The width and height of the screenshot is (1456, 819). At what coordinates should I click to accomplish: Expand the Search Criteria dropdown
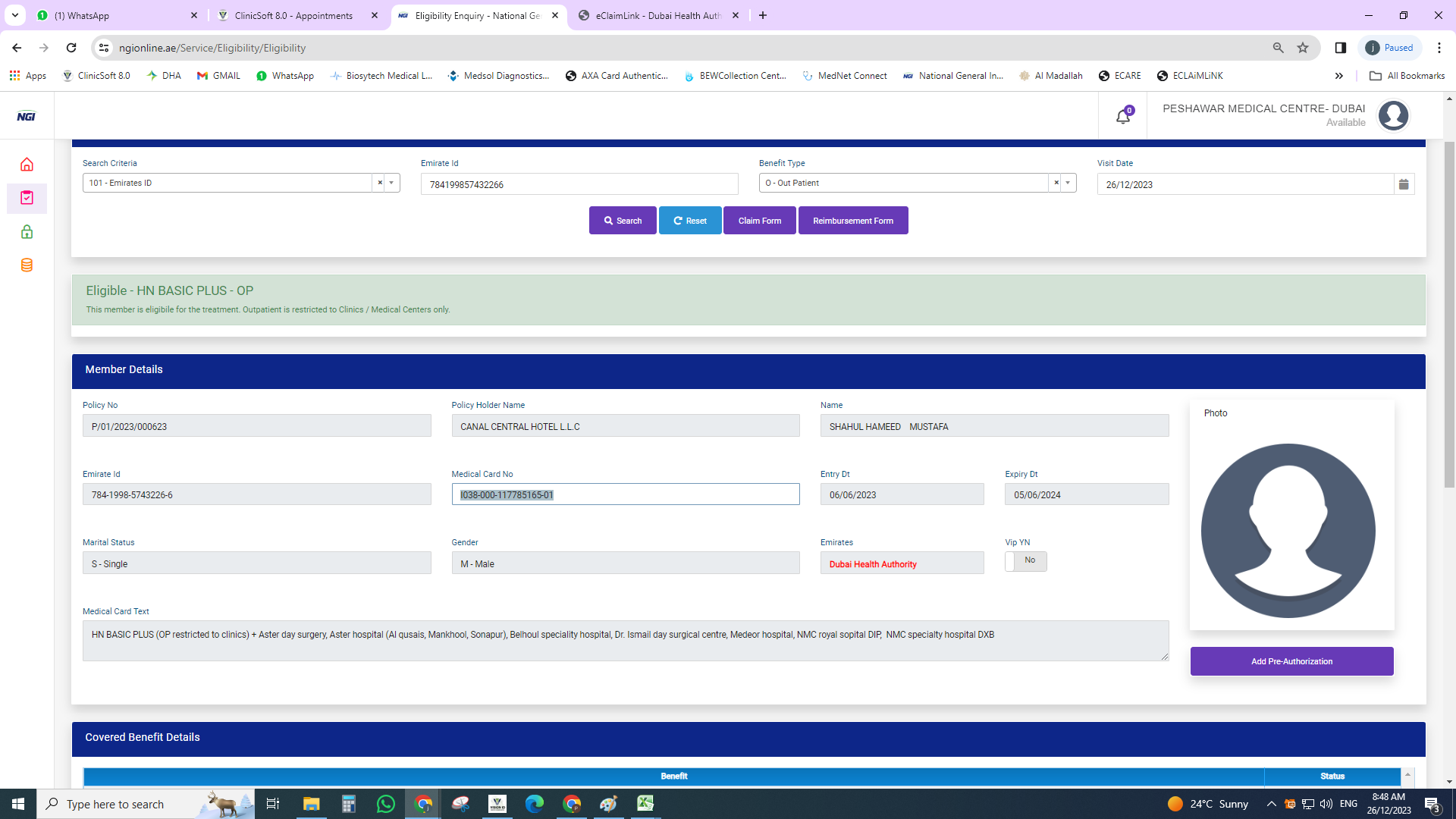click(391, 183)
